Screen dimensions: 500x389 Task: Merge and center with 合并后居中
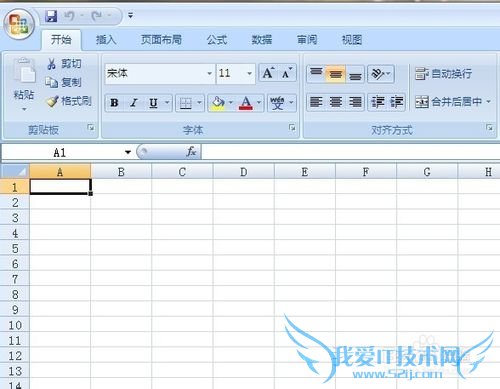pyautogui.click(x=449, y=101)
